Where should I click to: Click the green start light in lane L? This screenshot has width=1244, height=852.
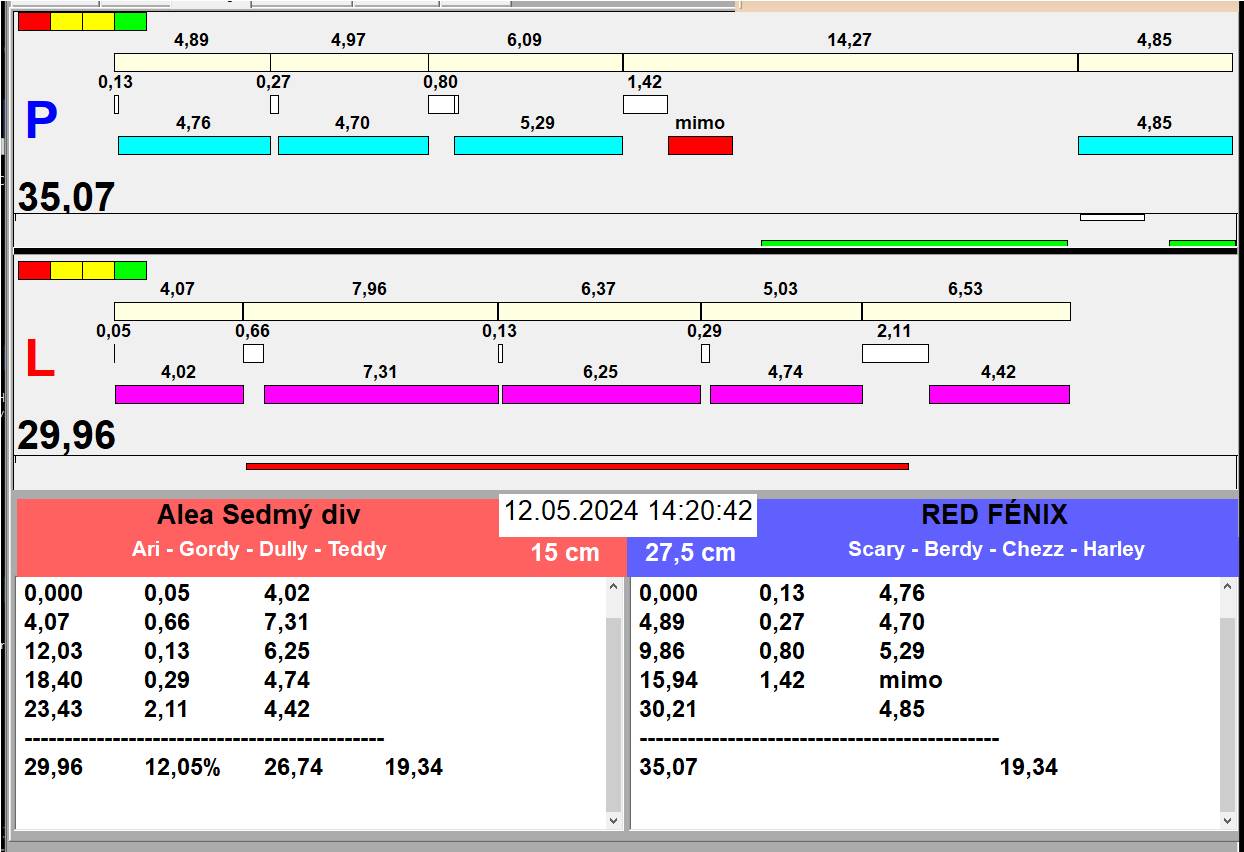click(x=130, y=270)
